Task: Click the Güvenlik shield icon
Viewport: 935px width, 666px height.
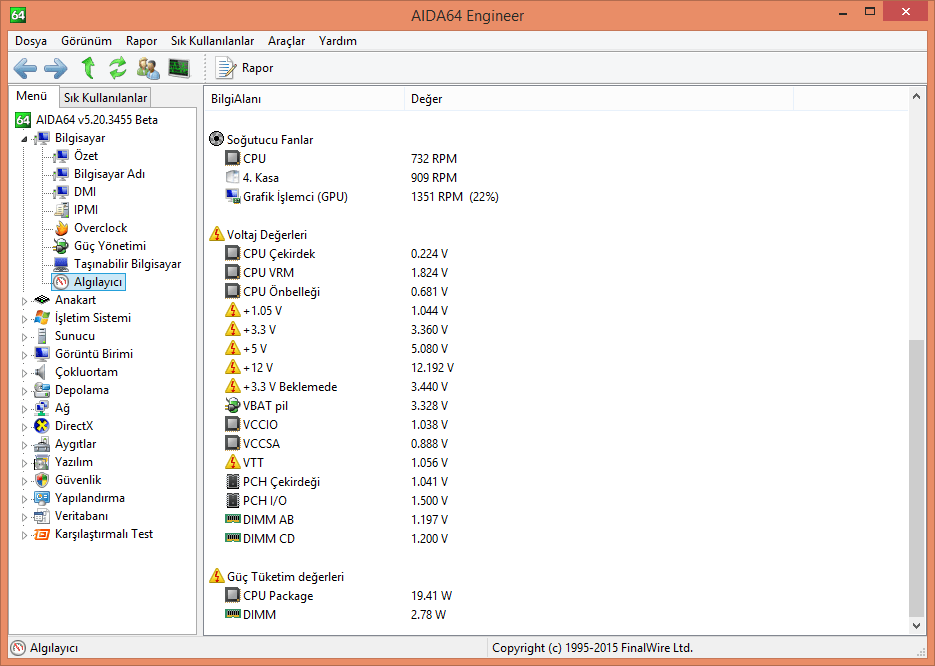Action: coord(42,480)
